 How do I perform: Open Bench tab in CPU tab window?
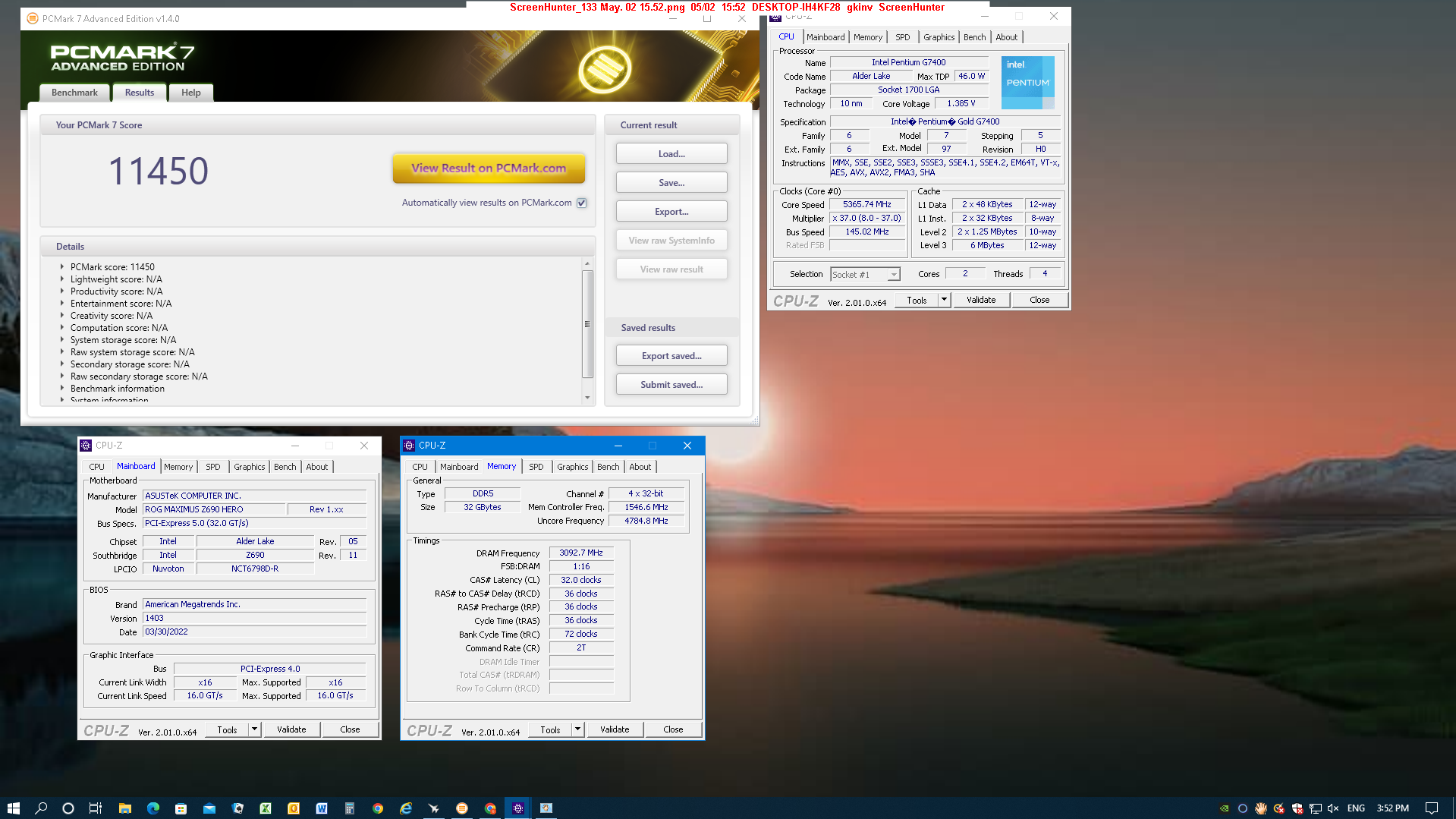point(975,37)
